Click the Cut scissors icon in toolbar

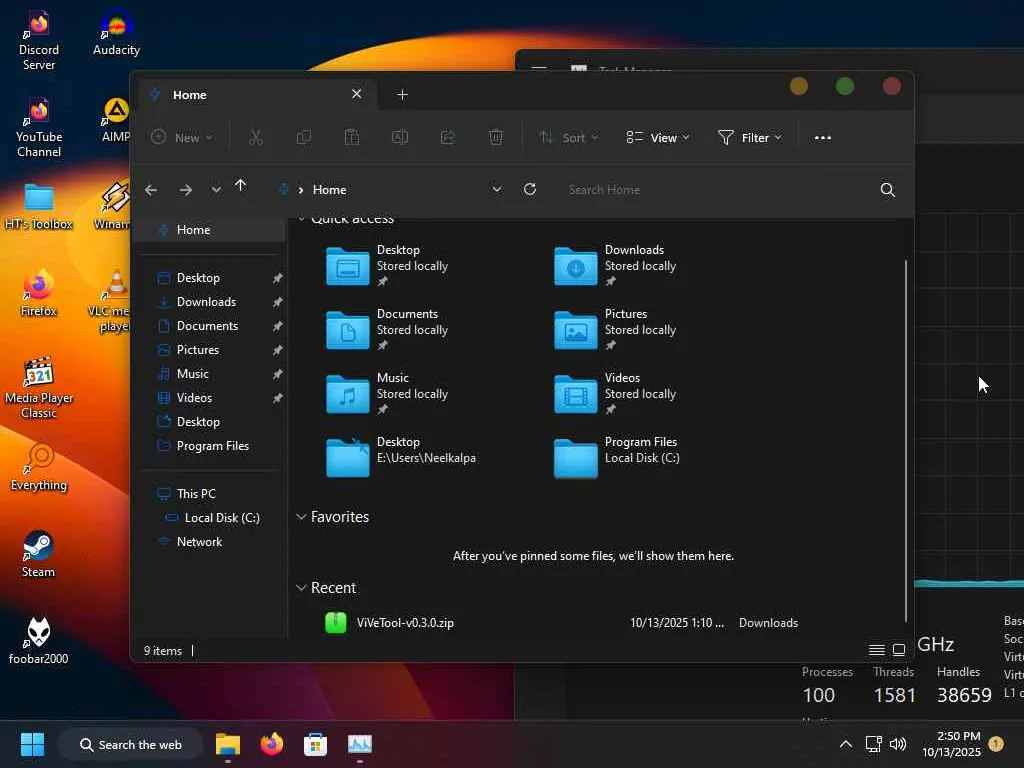coord(255,138)
